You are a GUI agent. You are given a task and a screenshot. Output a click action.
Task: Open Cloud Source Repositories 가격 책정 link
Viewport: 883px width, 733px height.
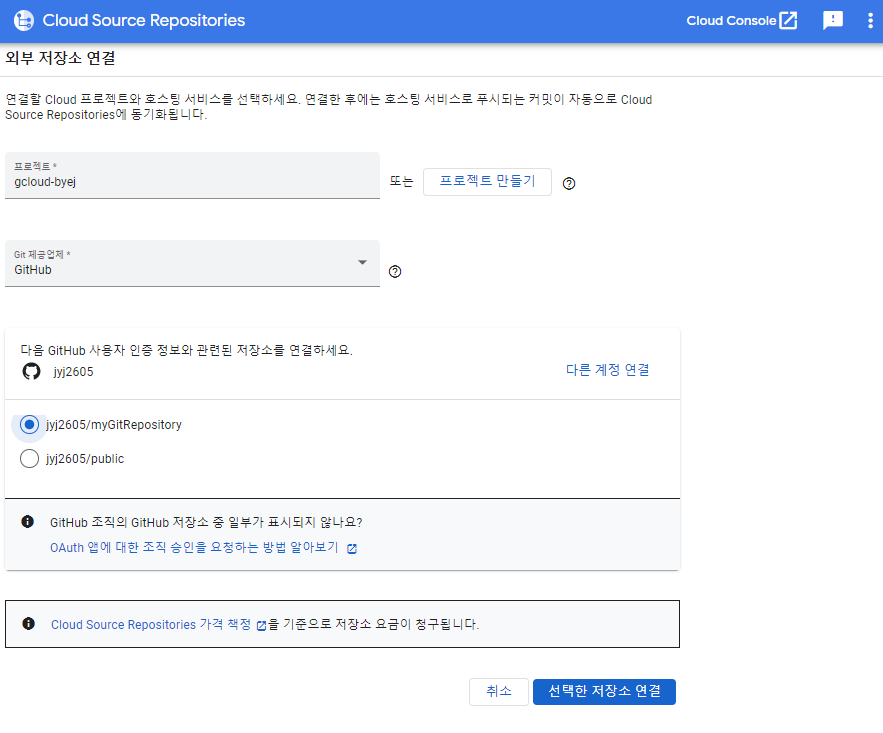[151, 624]
